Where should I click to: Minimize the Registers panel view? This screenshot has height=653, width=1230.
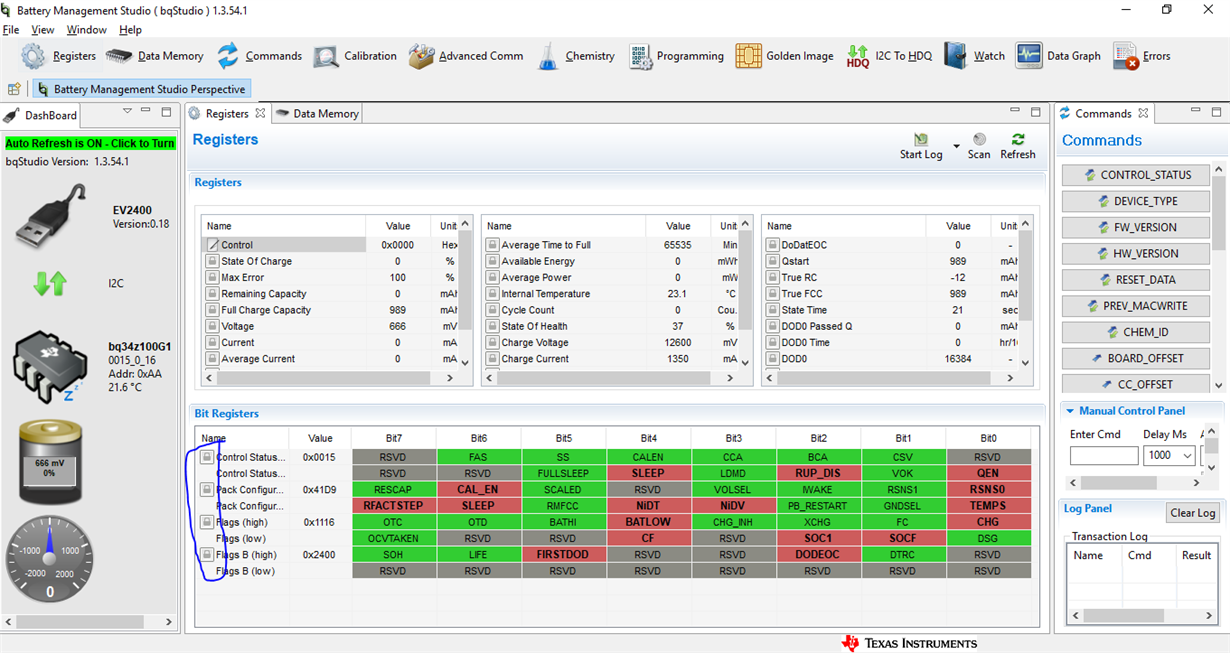[1017, 112]
